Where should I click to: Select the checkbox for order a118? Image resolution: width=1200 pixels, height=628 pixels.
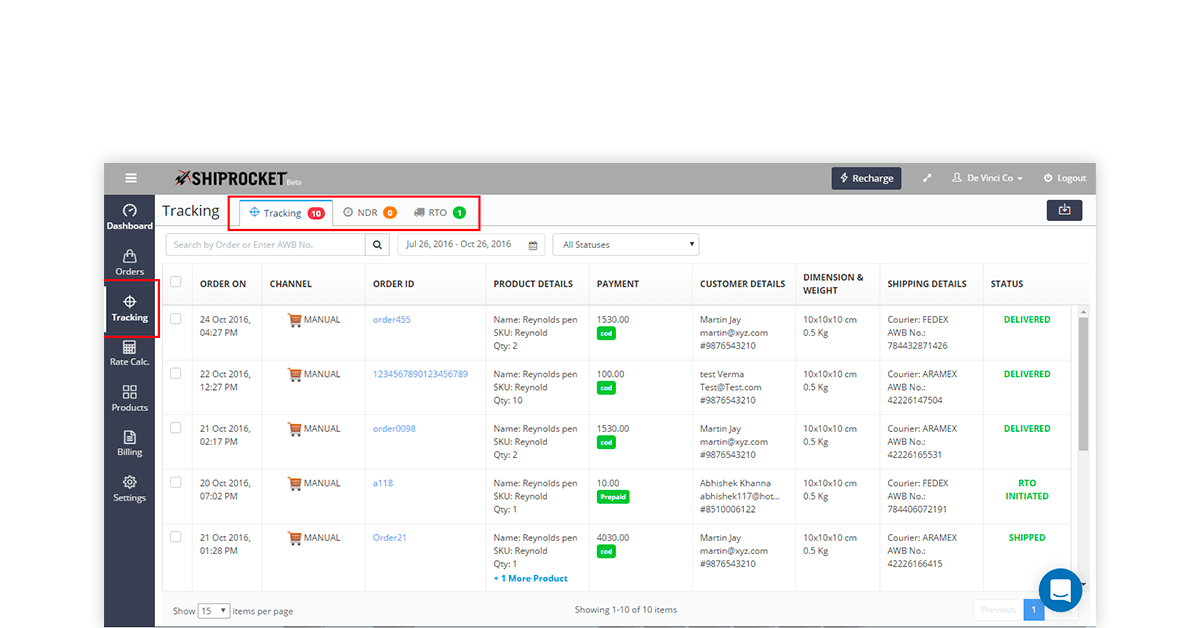pos(176,482)
